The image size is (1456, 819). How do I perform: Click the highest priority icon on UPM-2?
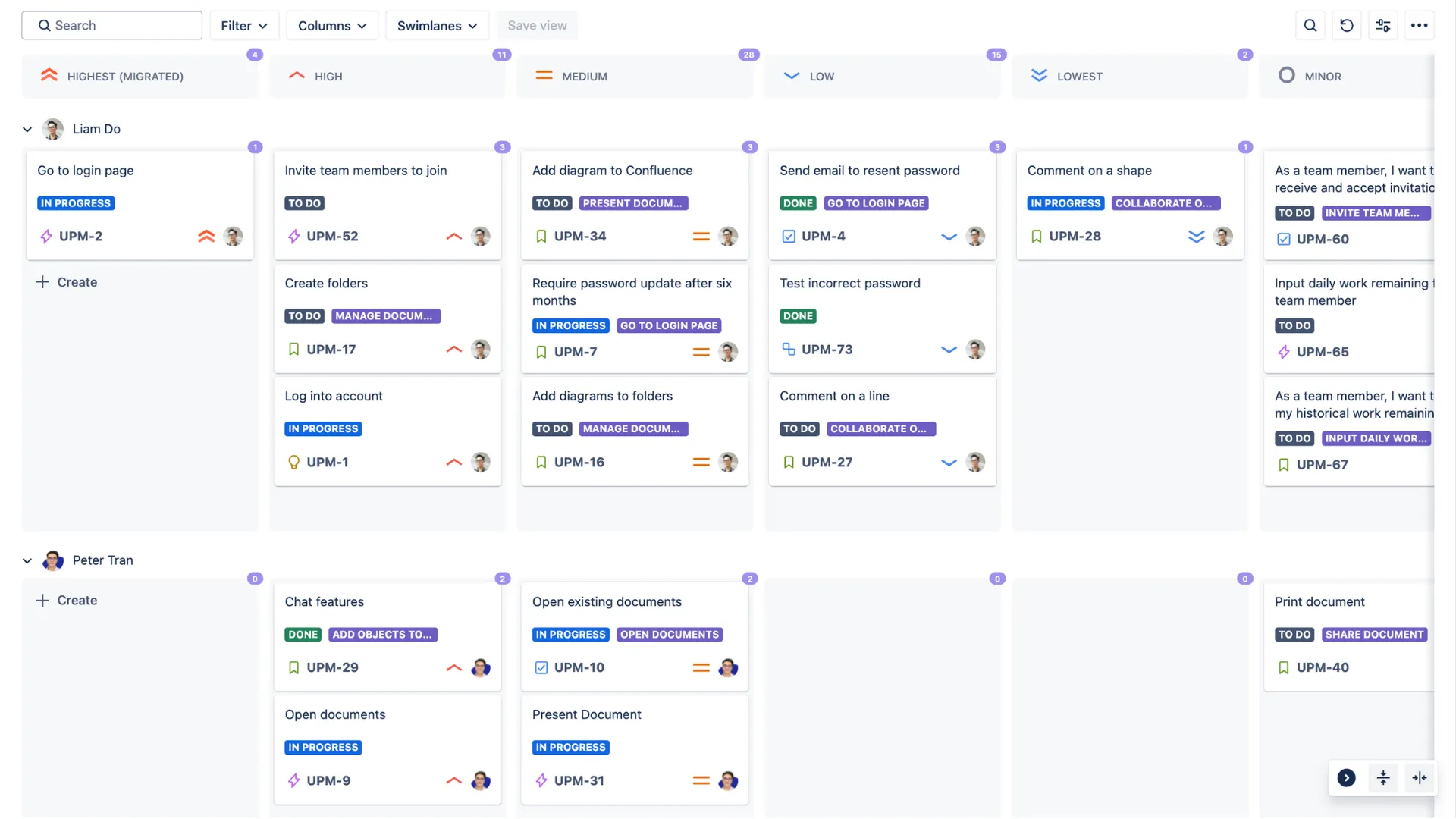[x=206, y=236]
